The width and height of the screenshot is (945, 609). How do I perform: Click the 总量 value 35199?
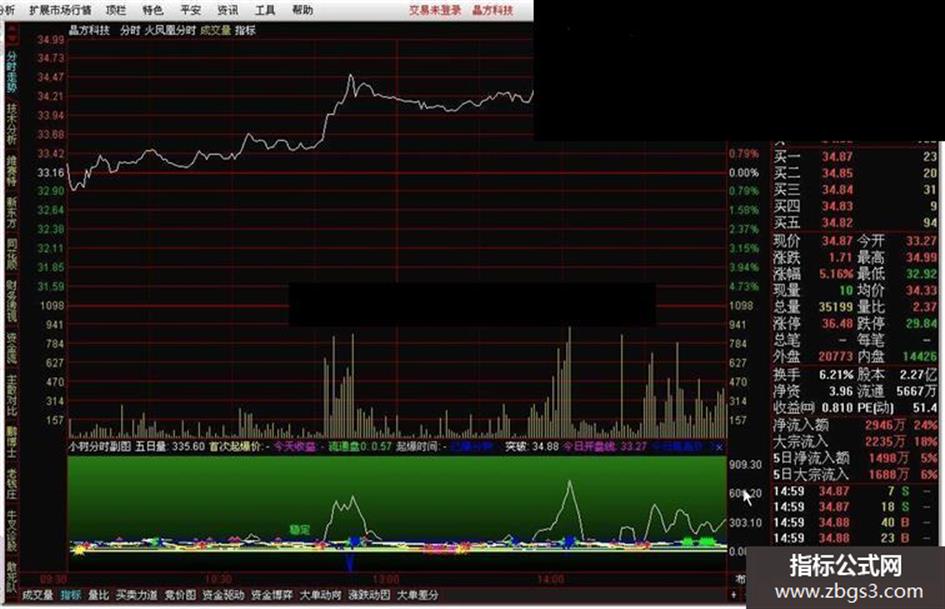(836, 307)
